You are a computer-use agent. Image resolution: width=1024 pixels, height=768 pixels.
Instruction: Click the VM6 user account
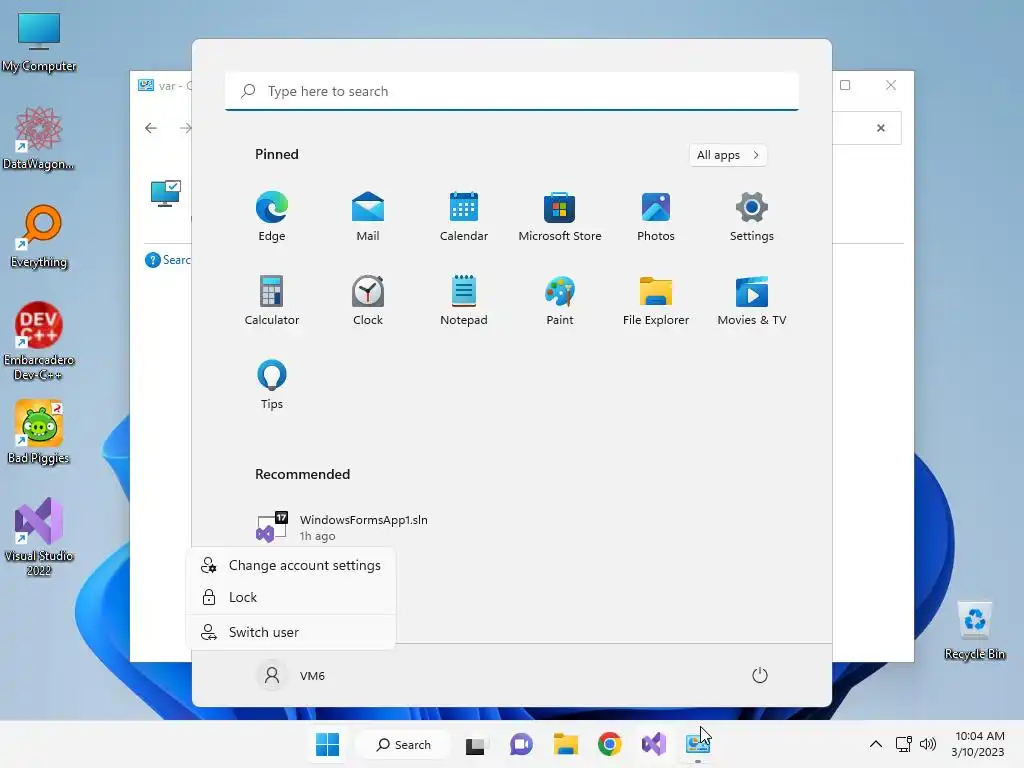coord(292,675)
